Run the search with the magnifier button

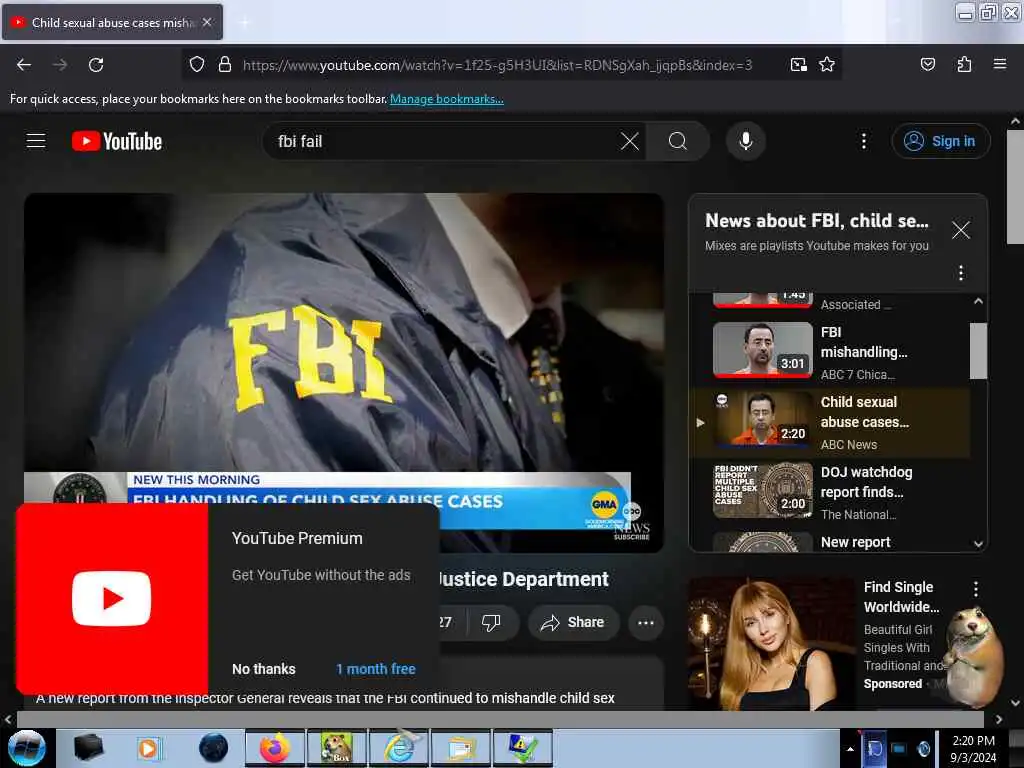(678, 141)
